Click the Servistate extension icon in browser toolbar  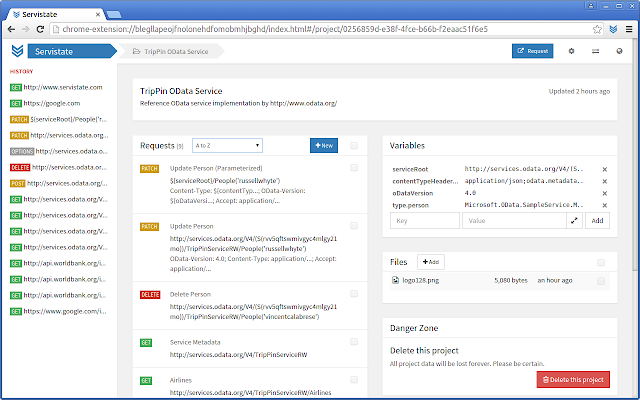613,29
